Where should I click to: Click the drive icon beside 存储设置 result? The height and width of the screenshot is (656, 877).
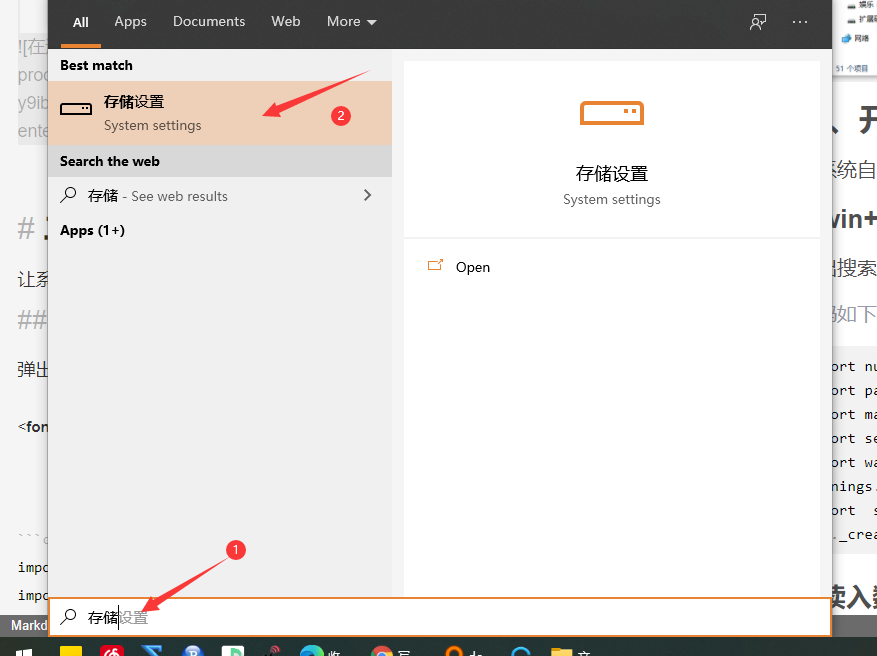pyautogui.click(x=76, y=109)
